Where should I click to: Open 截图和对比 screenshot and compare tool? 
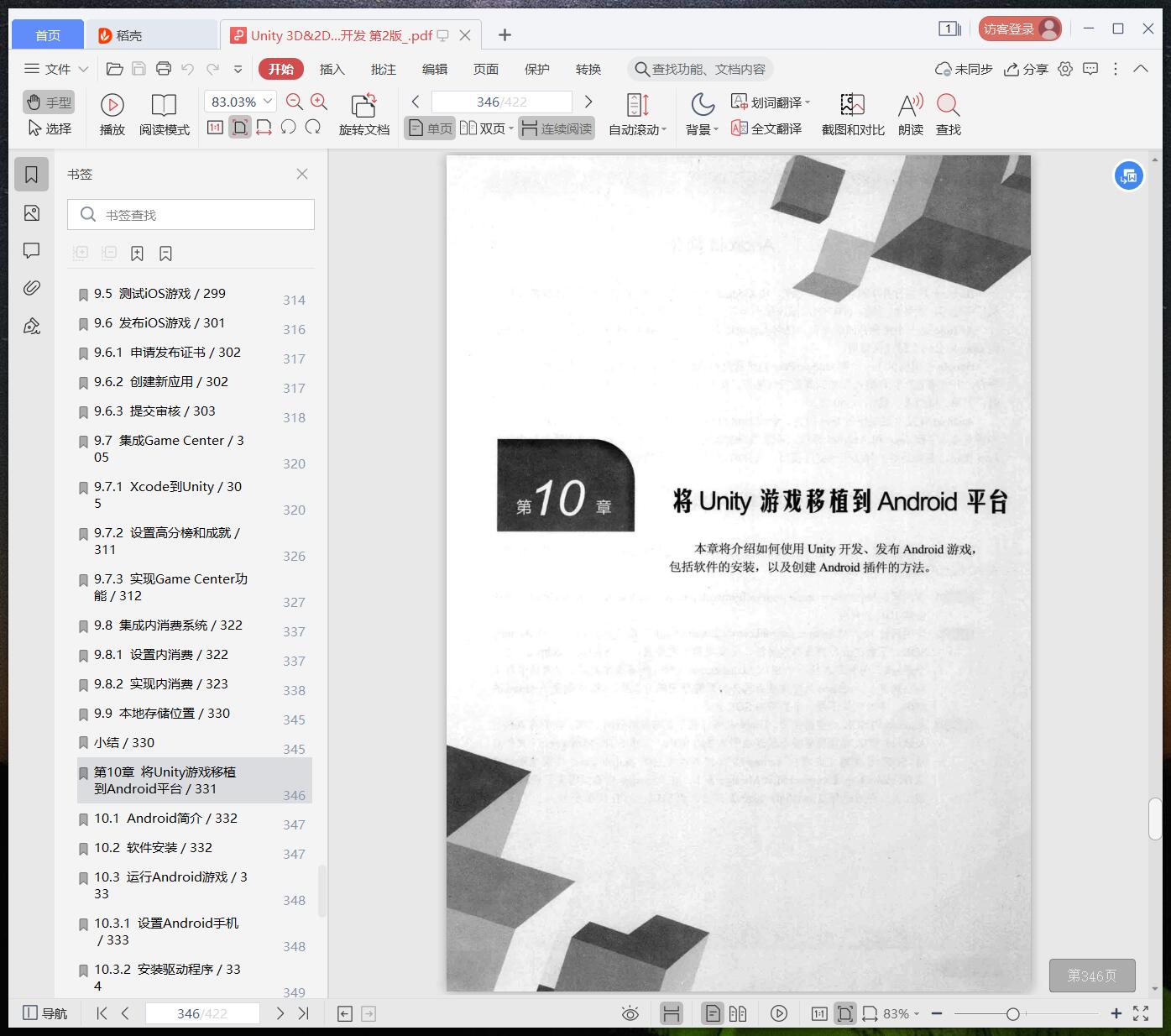pos(853,115)
